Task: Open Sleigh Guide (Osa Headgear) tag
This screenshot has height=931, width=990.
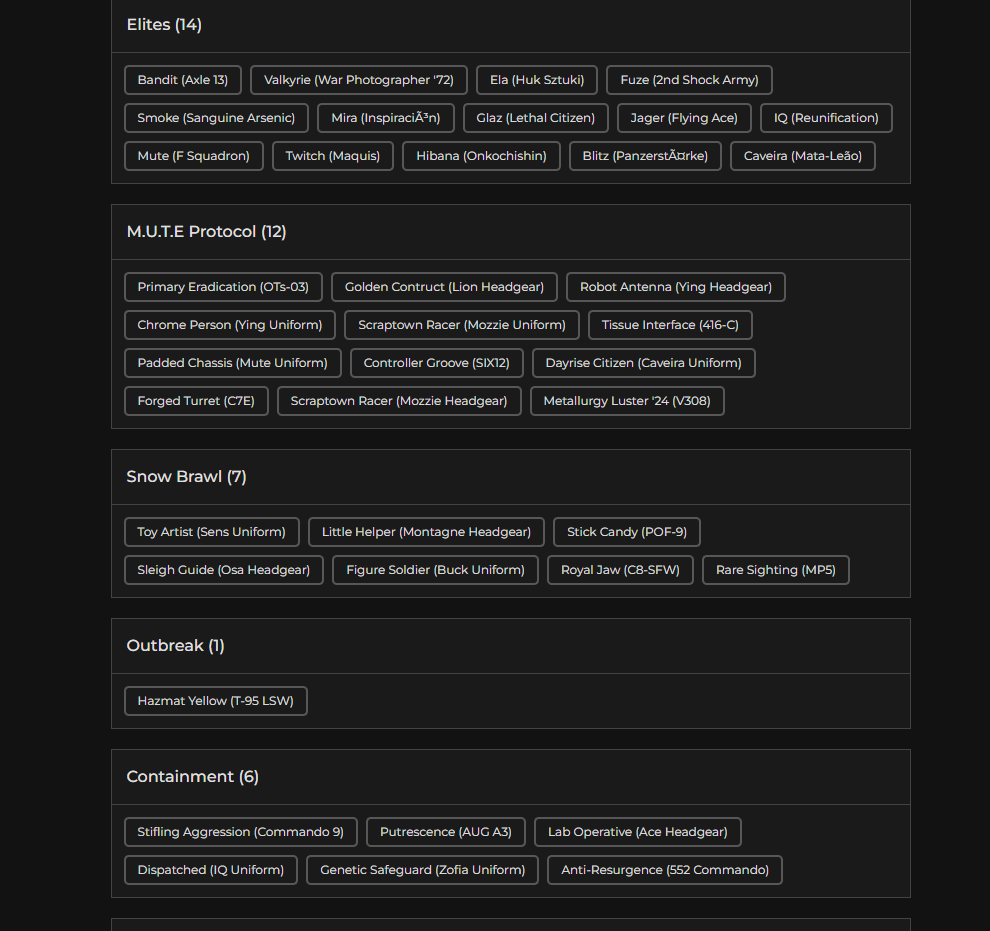Action: pos(224,570)
